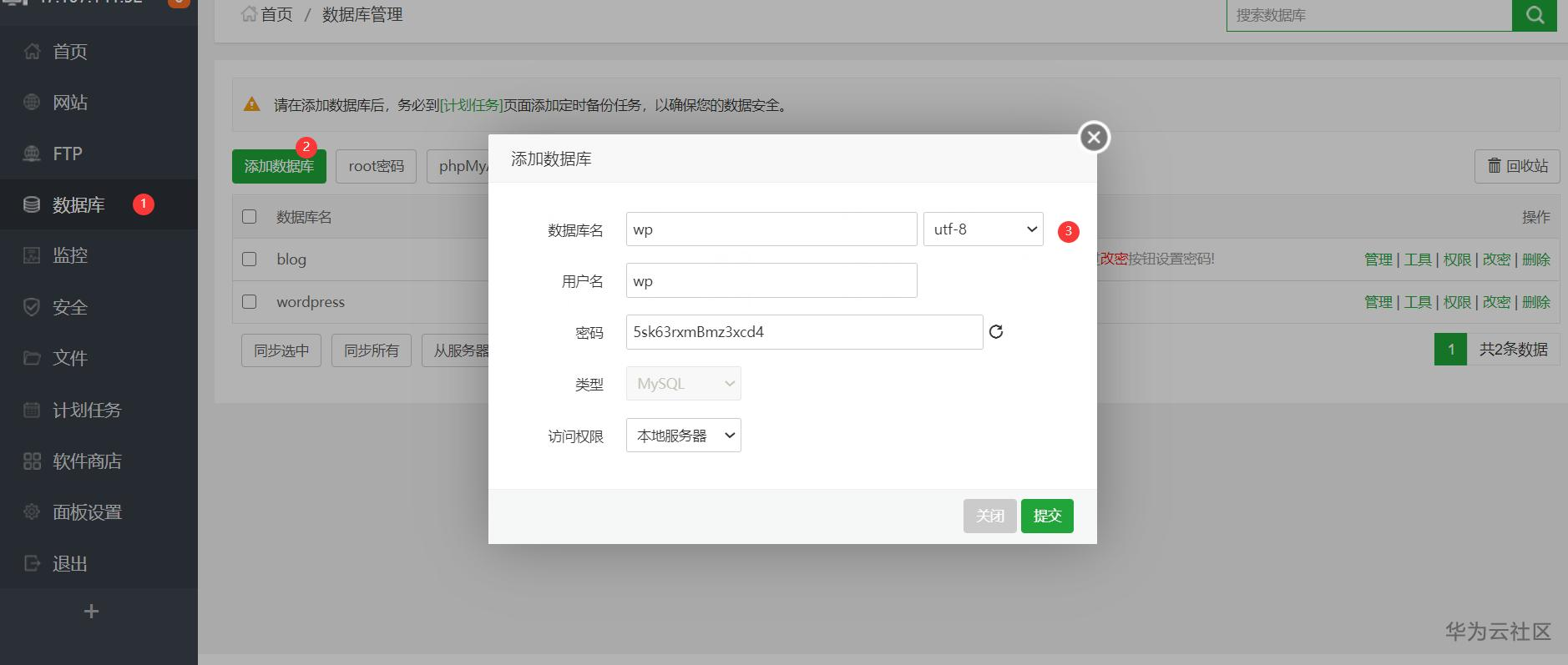Click the root密码 button
The image size is (1568, 665).
tap(377, 166)
